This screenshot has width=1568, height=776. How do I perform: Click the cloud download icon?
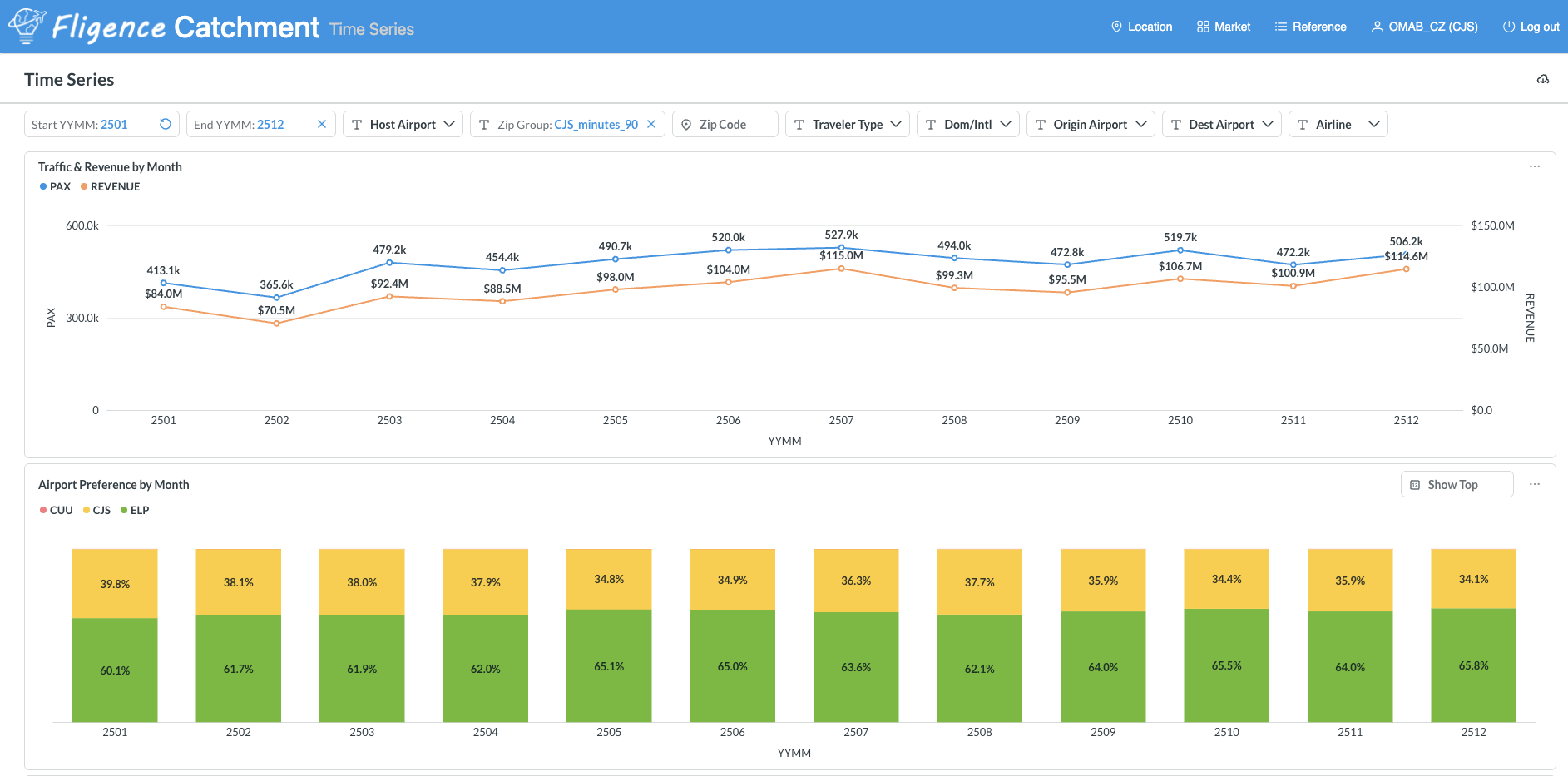click(x=1542, y=80)
